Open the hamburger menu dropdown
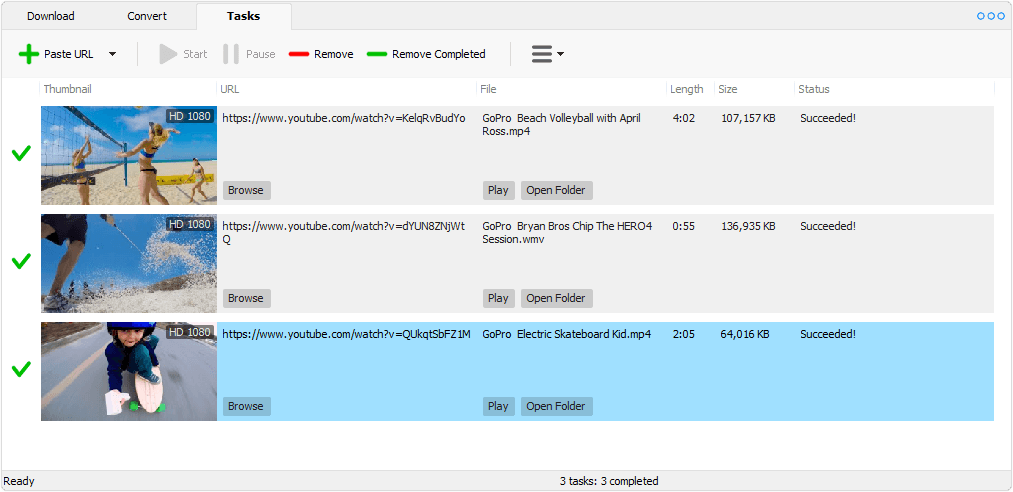This screenshot has height=492, width=1013. coord(547,54)
